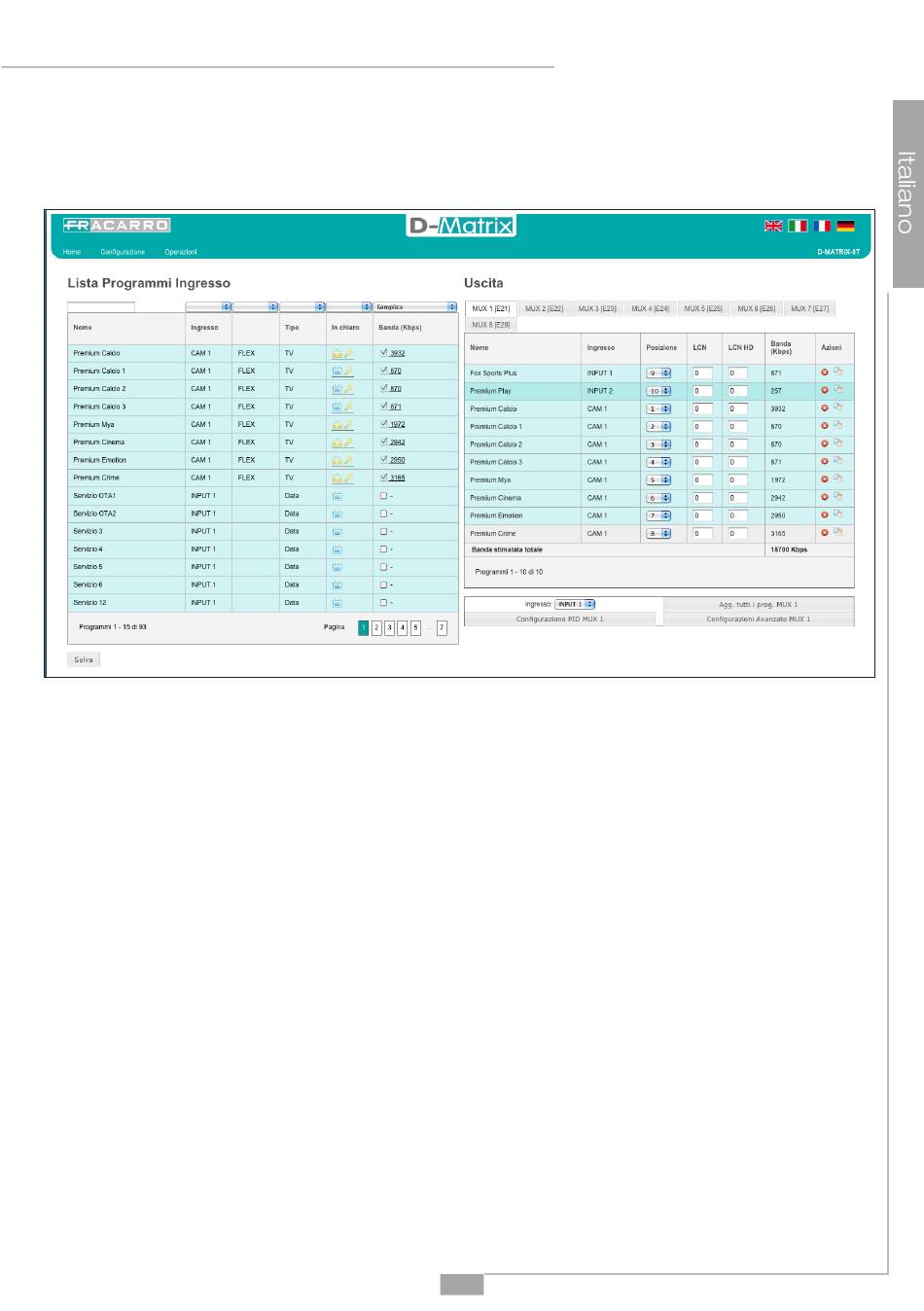The width and height of the screenshot is (924, 1311).
Task: Change the Fox Sports Plus position dropdown
Action: (x=659, y=373)
